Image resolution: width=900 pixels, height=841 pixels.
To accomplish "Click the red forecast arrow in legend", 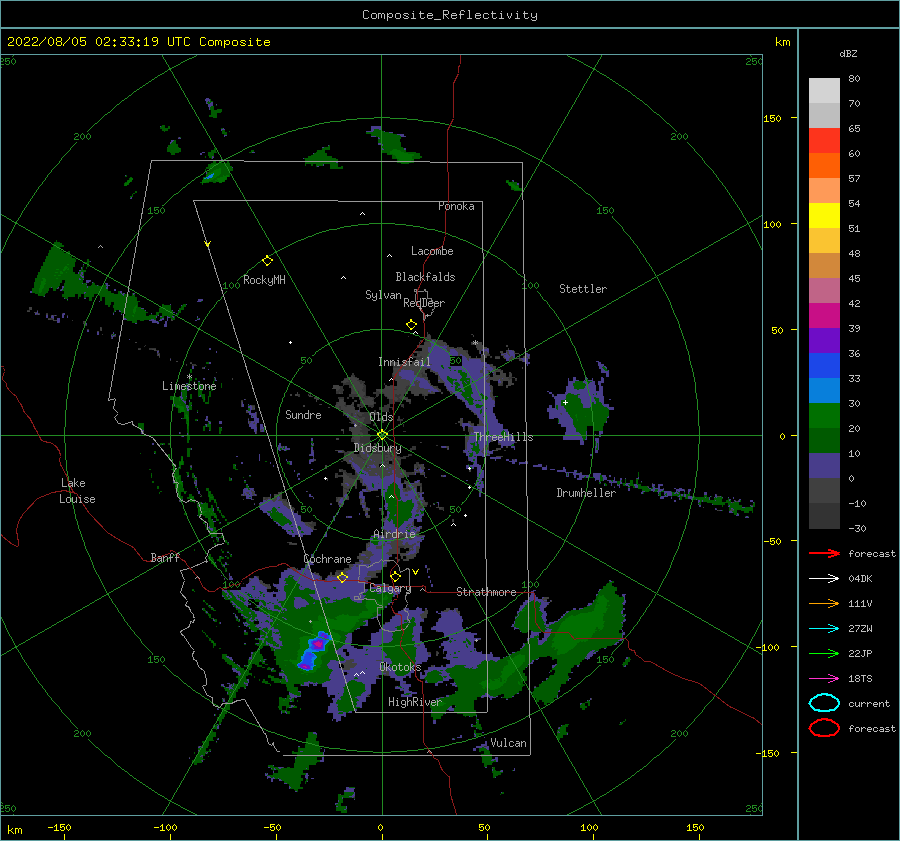I will pos(824,553).
